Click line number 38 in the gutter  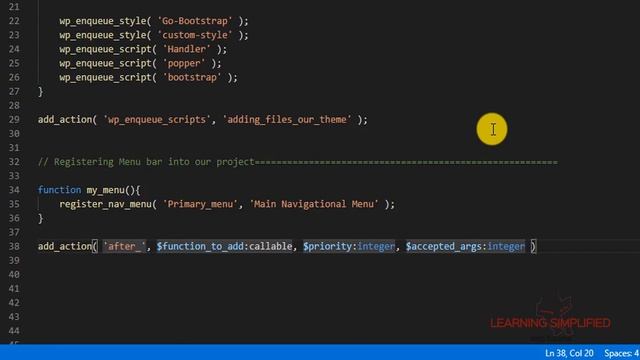pos(14,247)
